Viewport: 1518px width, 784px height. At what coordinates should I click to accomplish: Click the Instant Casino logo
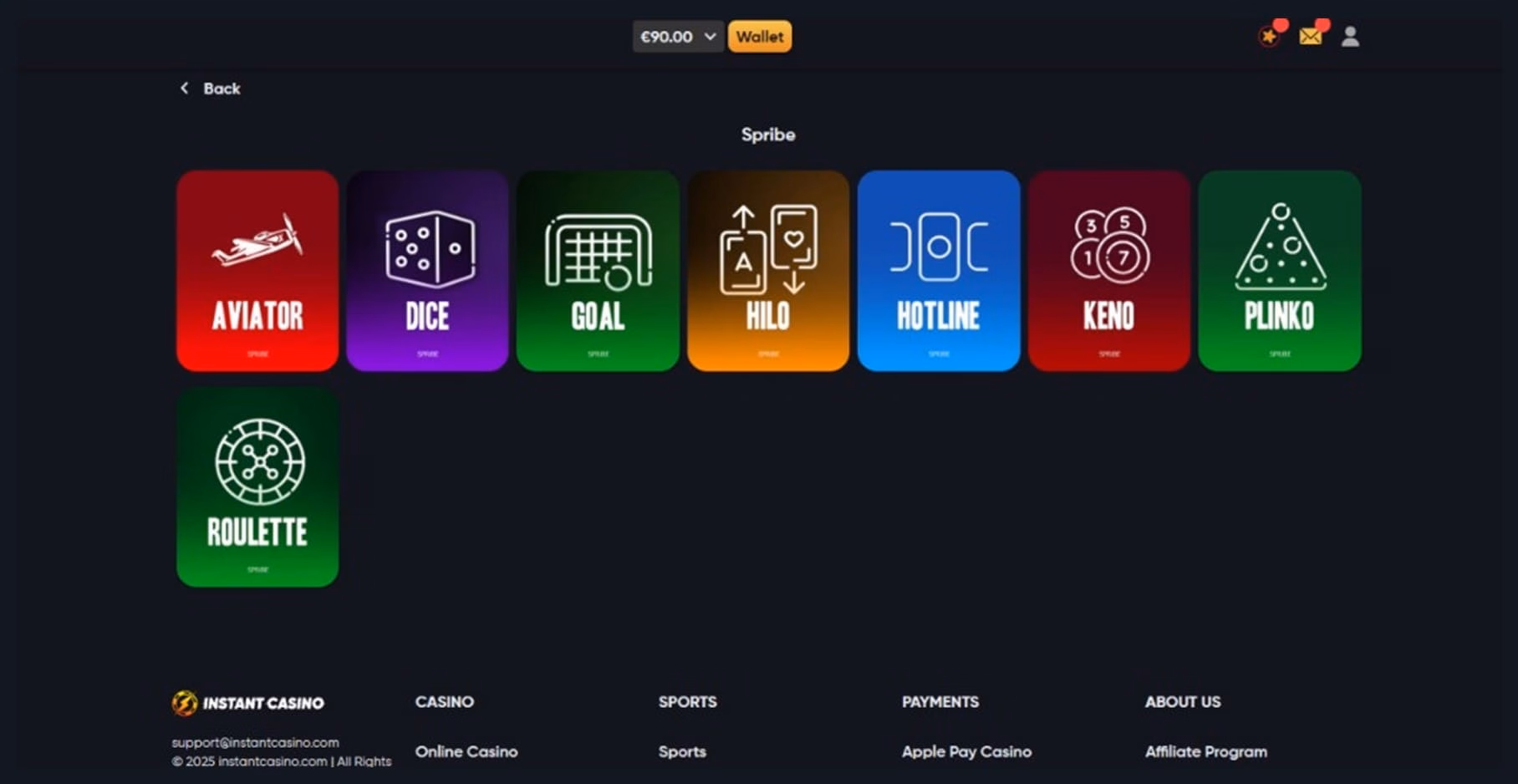[x=248, y=703]
